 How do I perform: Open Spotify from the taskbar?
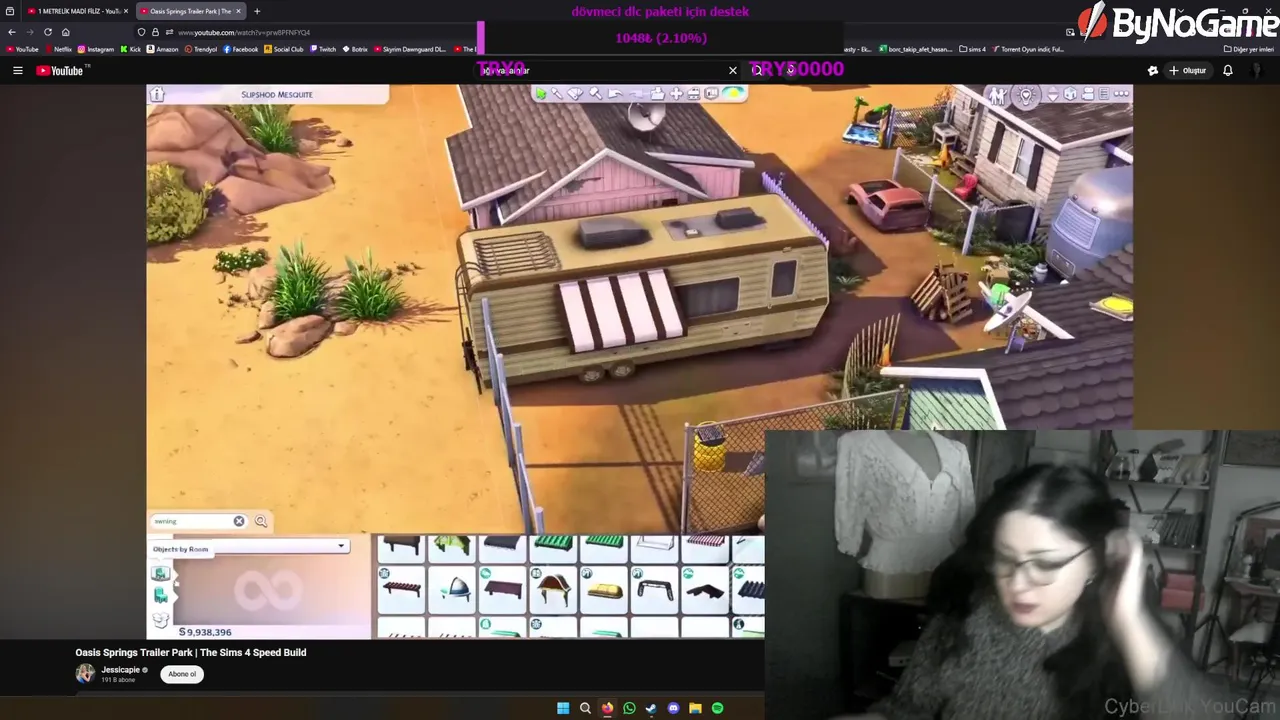[x=717, y=708]
